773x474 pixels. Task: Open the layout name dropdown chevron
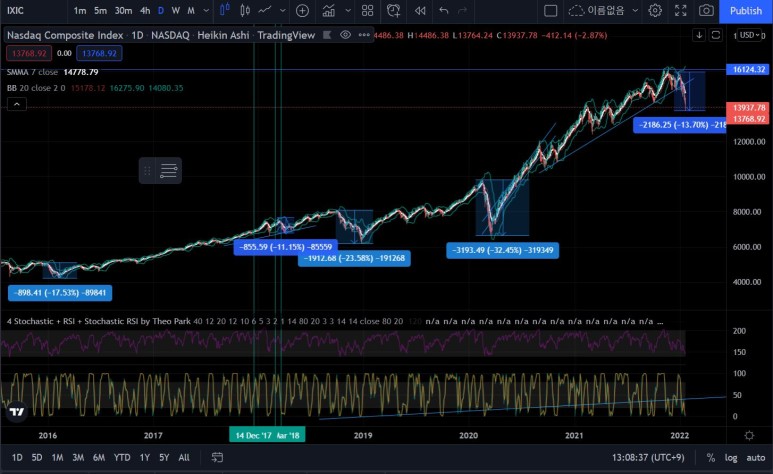pos(635,10)
